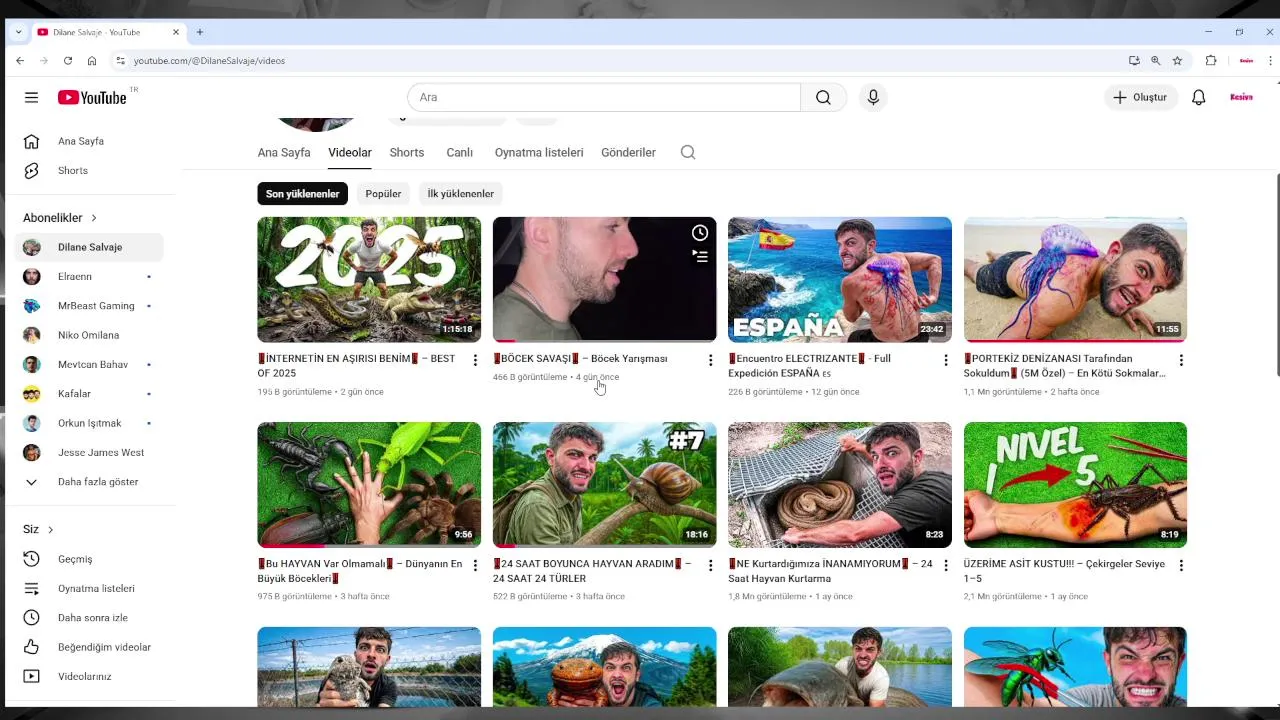The width and height of the screenshot is (1280, 720).
Task: Click the browser address bar URL
Action: tap(209, 61)
